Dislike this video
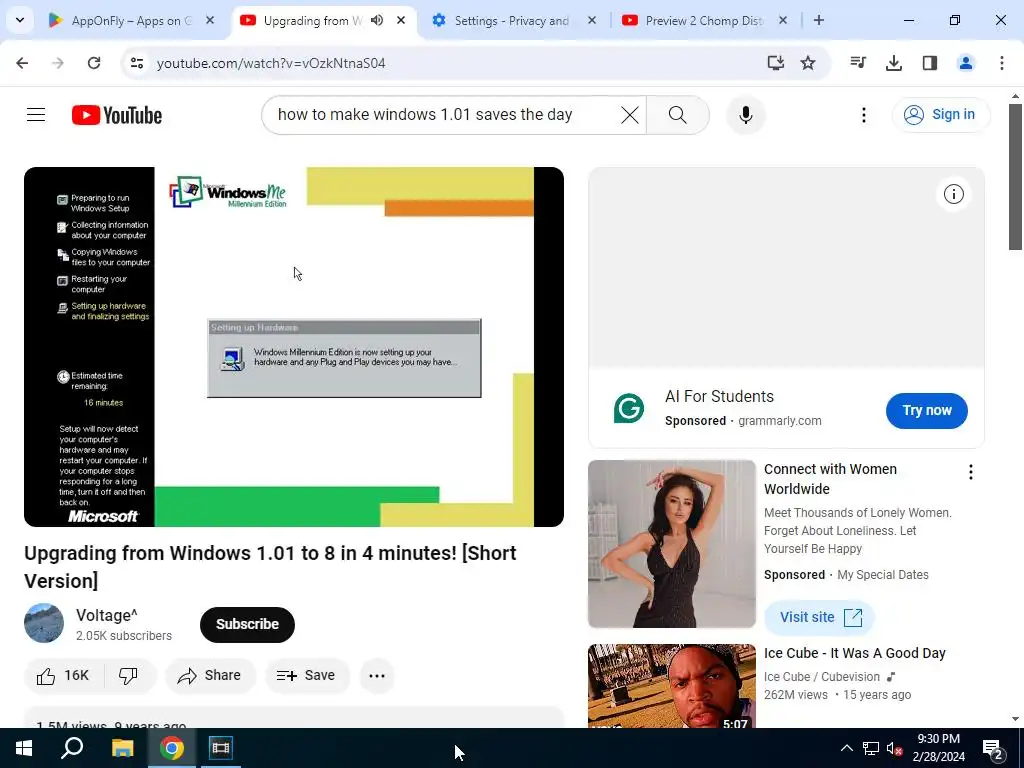This screenshot has height=768, width=1024. (x=129, y=675)
